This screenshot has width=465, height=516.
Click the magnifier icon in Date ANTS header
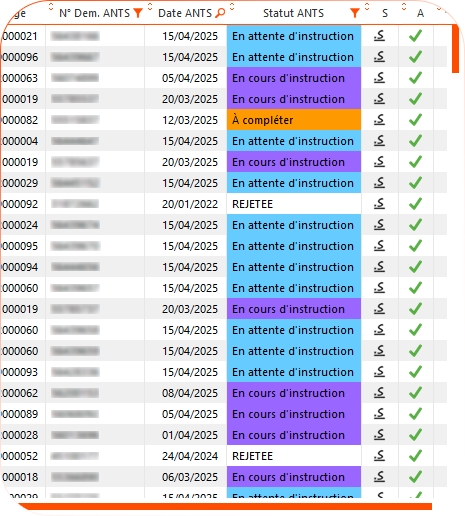[220, 13]
